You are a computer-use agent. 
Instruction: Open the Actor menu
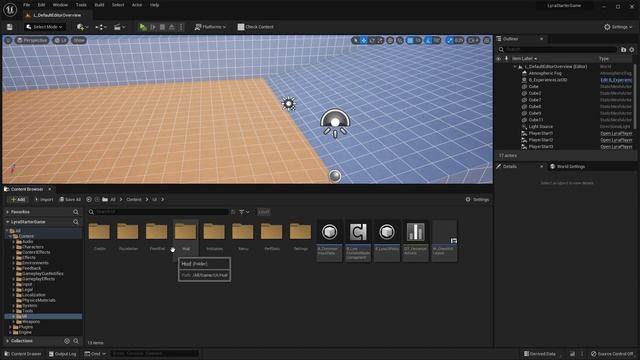coord(137,5)
